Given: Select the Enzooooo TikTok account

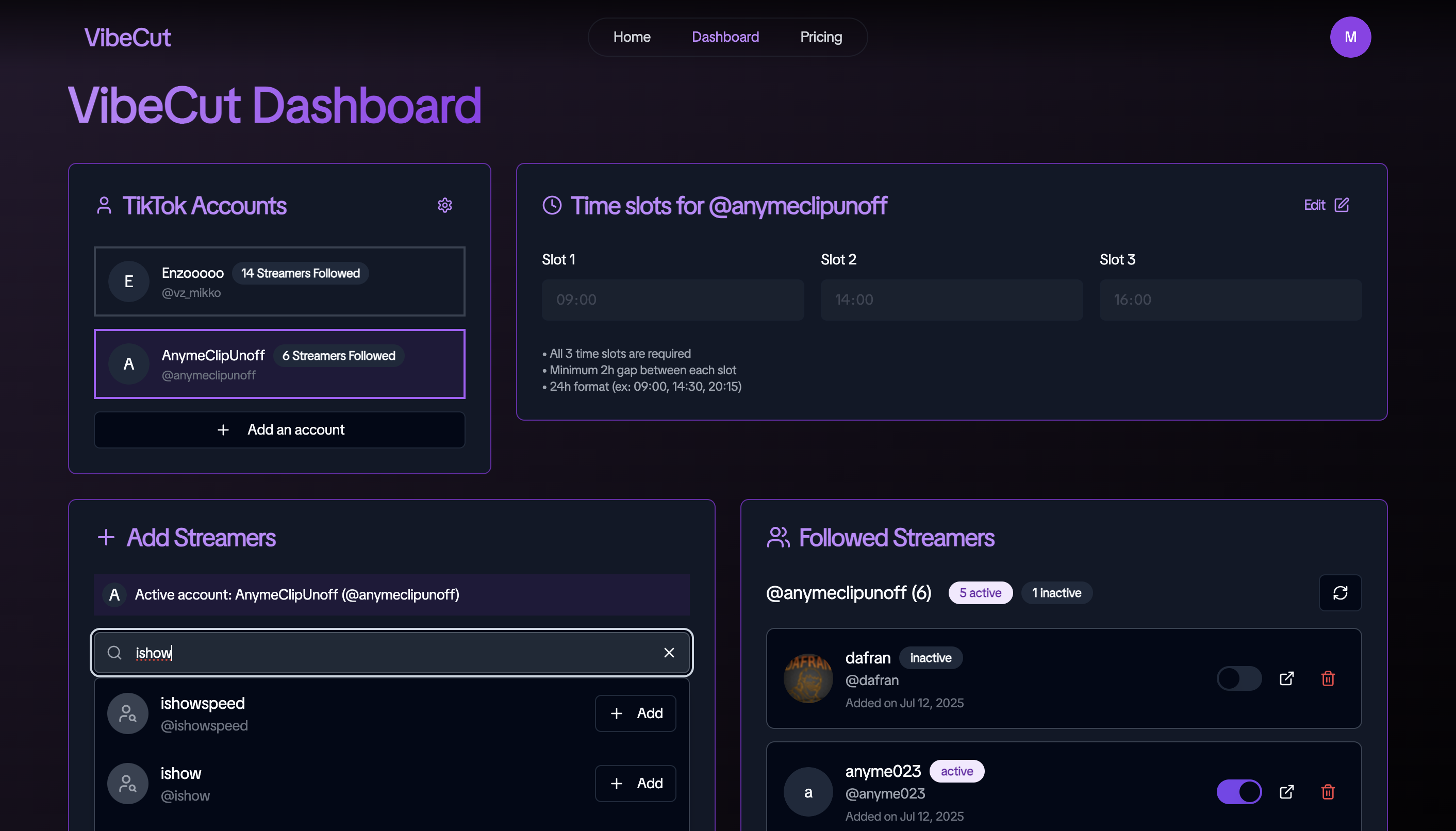Looking at the screenshot, I should coord(279,281).
